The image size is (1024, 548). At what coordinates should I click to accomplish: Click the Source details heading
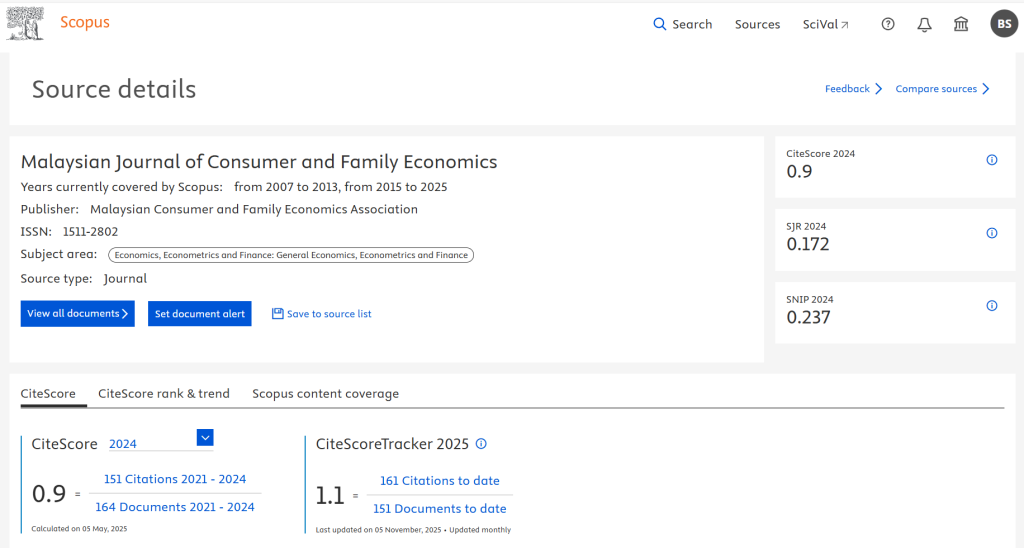(x=114, y=89)
